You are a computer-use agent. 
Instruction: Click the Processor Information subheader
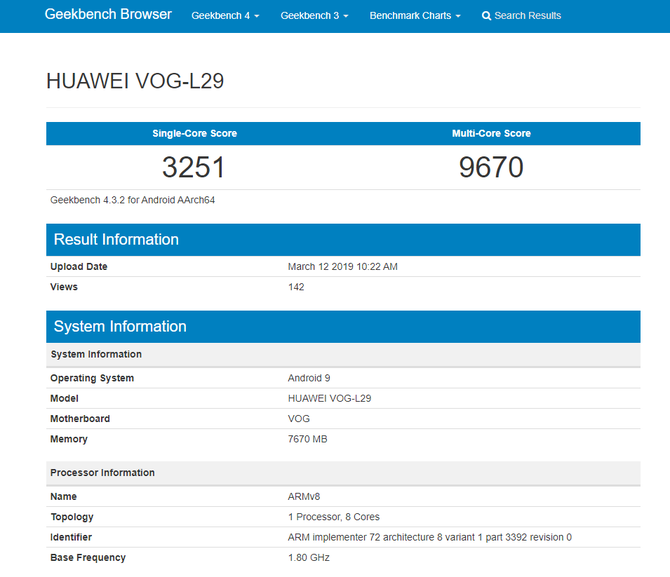coord(343,473)
